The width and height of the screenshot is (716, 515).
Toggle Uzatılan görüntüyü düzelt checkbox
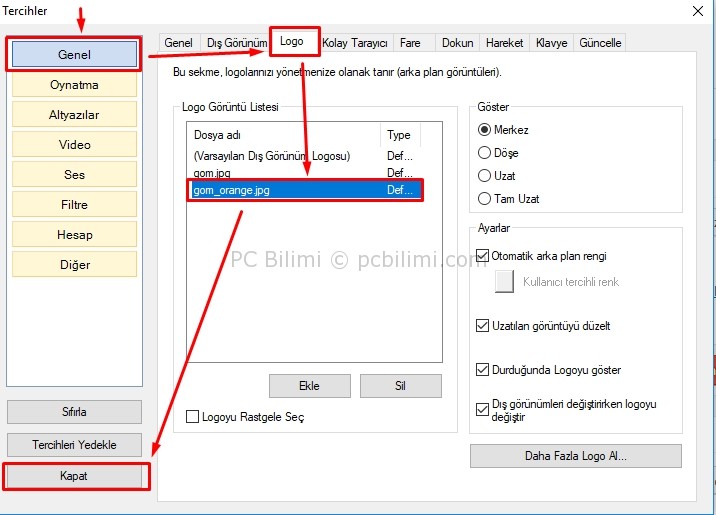[x=482, y=326]
